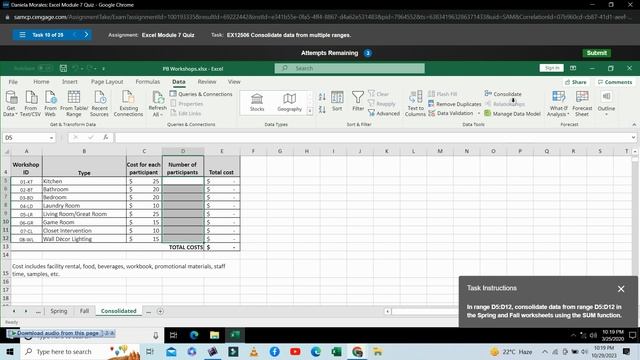Expand the Outline group
Viewport: 640px width, 360px height.
(x=606, y=104)
